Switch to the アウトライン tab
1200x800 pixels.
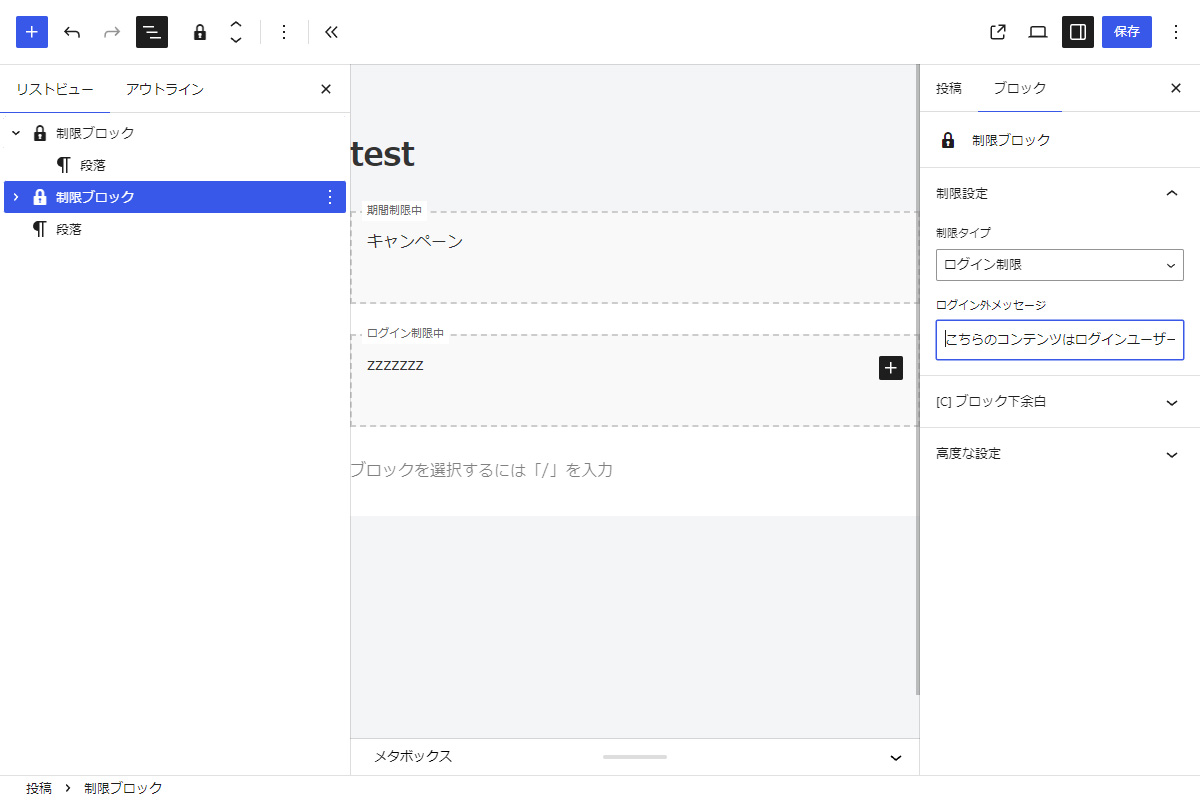[165, 89]
